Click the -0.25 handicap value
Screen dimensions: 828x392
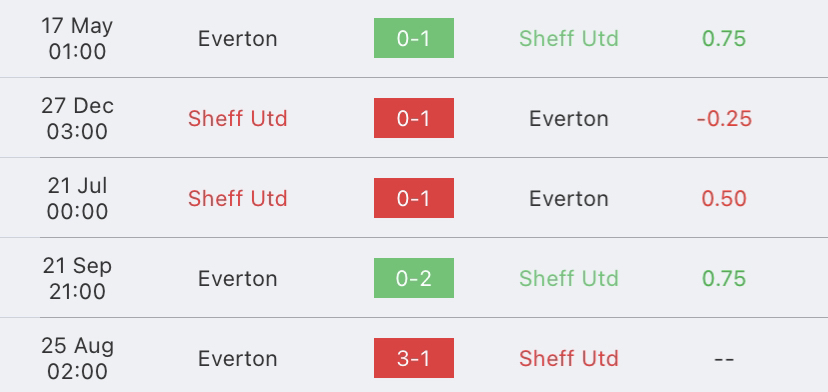[x=724, y=118]
